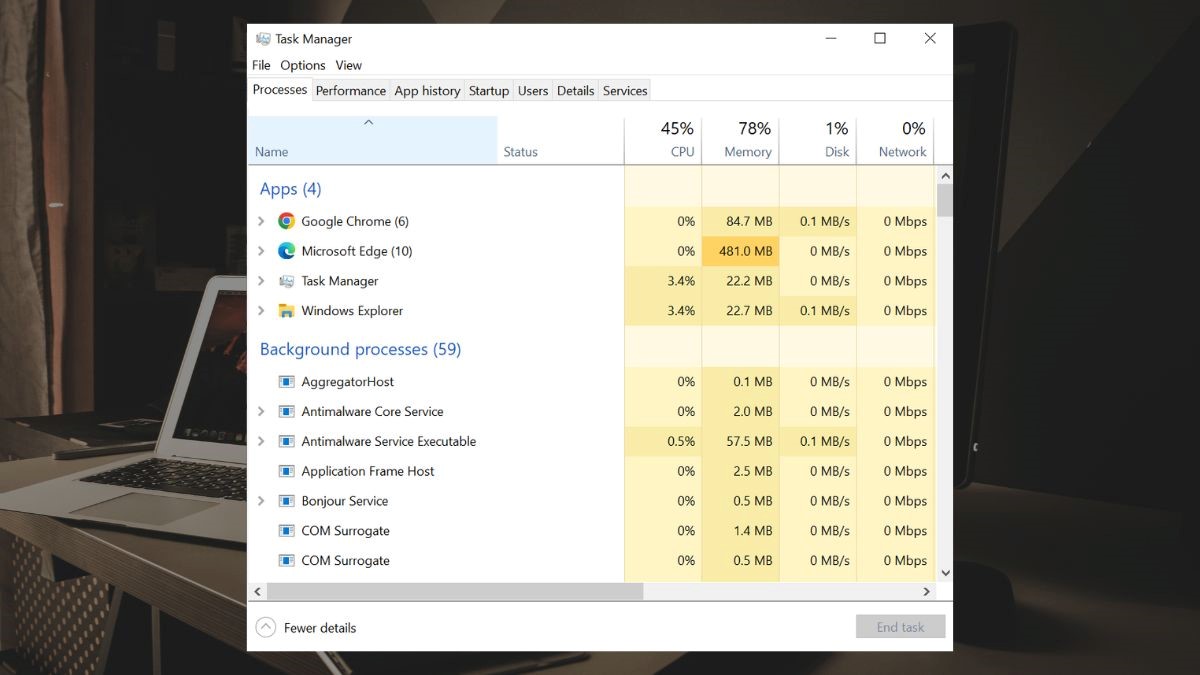The height and width of the screenshot is (675, 1200).
Task: Sort by the Status column header
Action: (560, 140)
